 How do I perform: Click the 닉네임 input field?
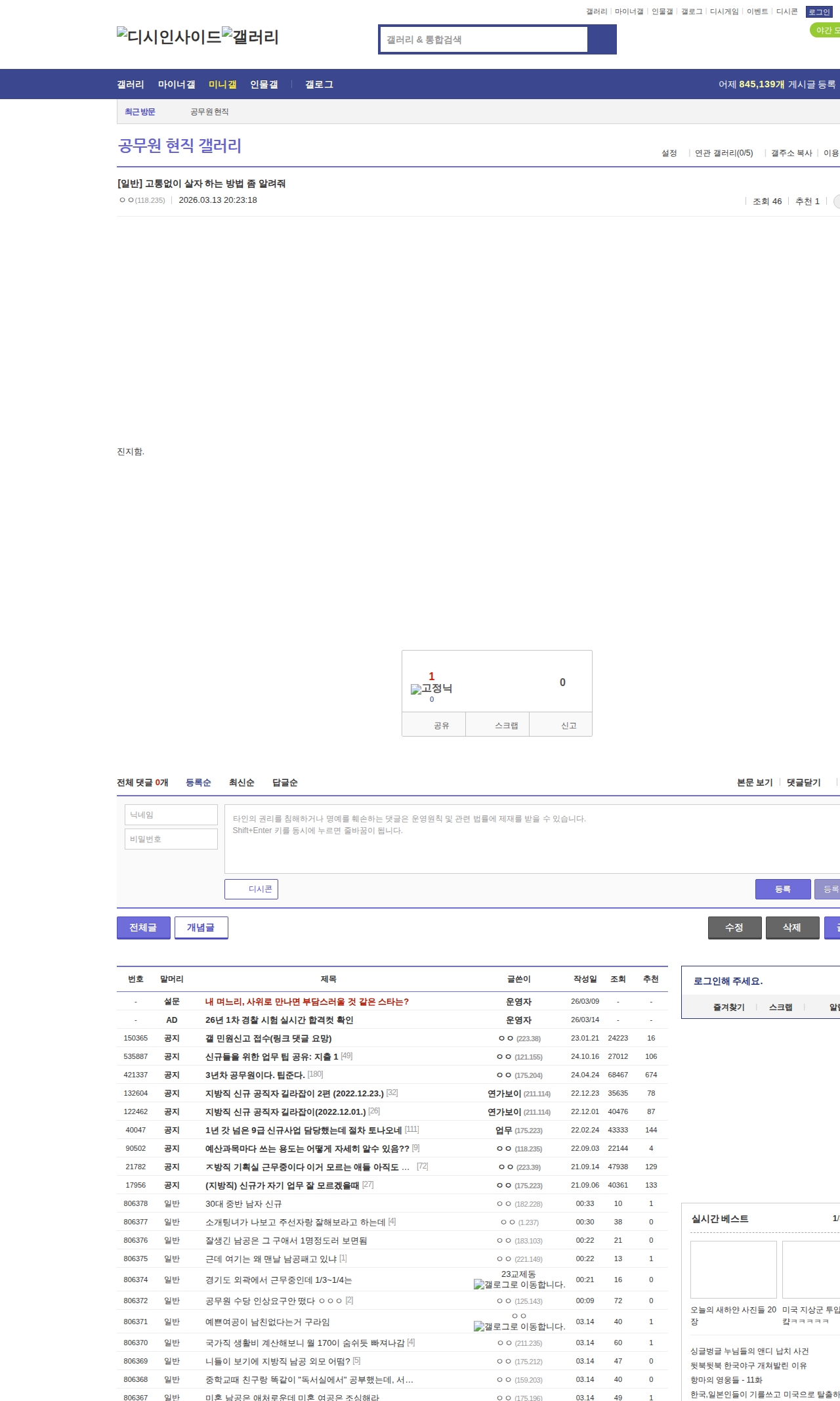click(171, 815)
